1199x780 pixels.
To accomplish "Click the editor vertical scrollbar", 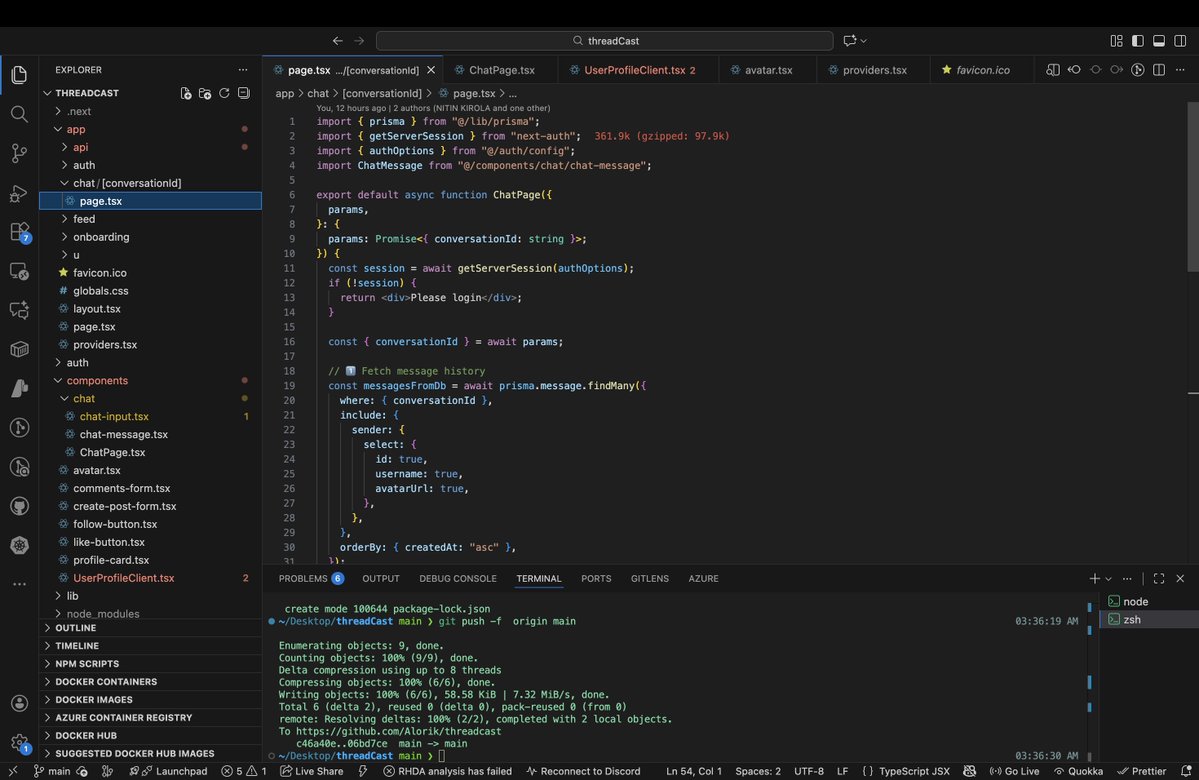I will coord(1192,187).
